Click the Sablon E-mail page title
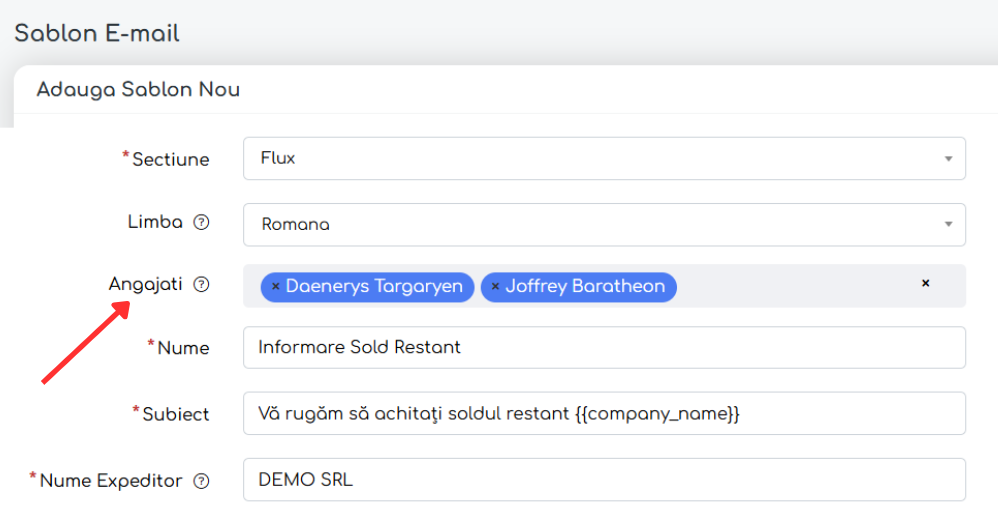The width and height of the screenshot is (998, 527). tap(97, 33)
